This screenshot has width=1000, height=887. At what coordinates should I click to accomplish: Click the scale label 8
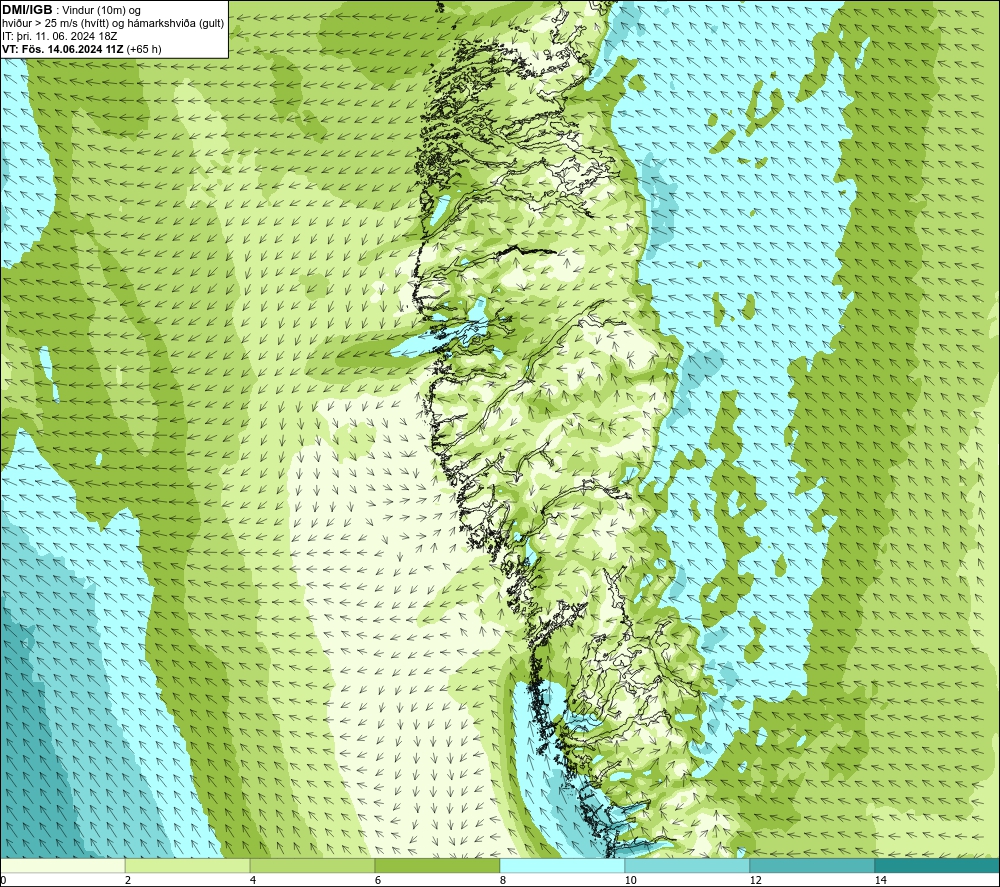pyautogui.click(x=503, y=880)
